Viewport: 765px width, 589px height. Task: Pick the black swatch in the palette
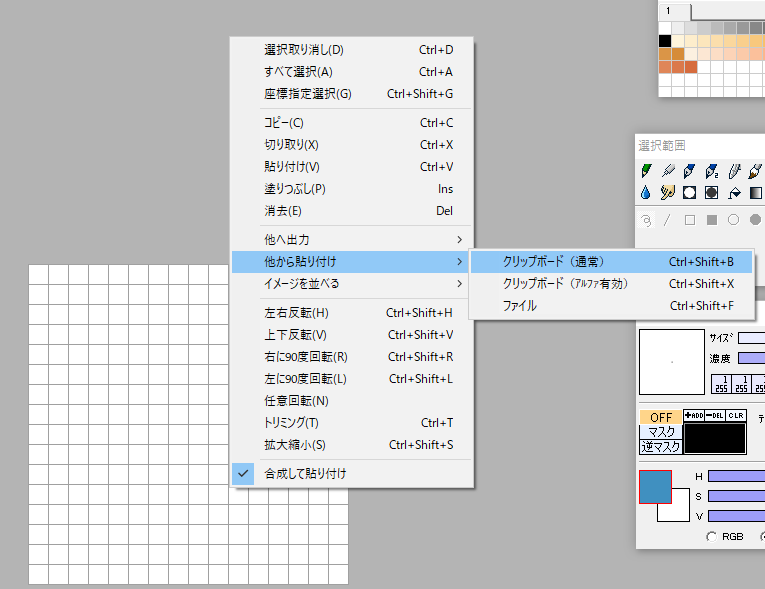pyautogui.click(x=665, y=41)
